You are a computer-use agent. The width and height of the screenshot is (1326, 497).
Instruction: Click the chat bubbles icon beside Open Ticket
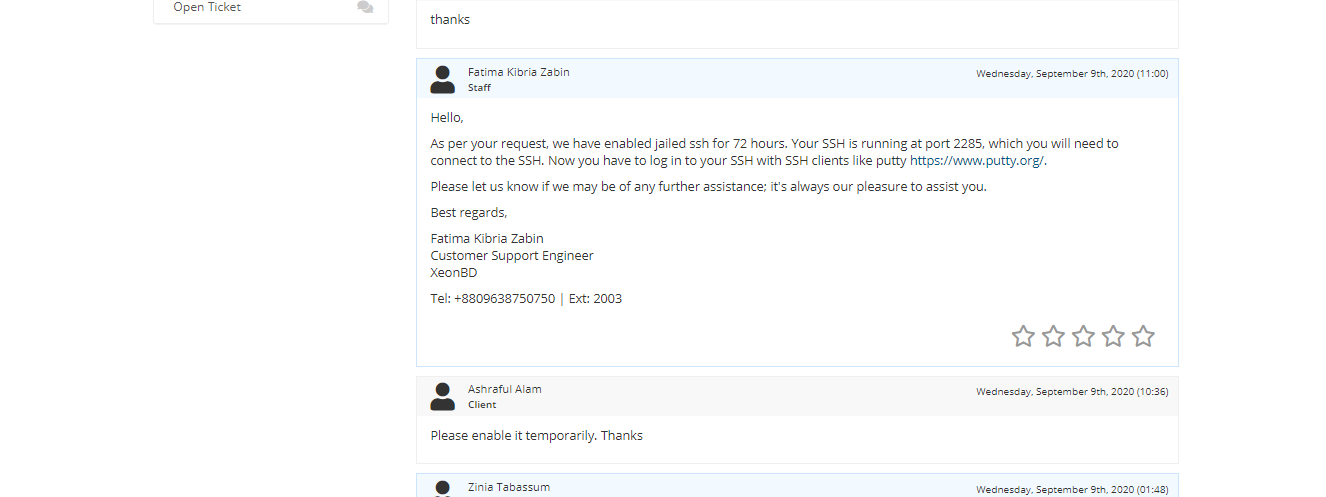click(x=365, y=8)
